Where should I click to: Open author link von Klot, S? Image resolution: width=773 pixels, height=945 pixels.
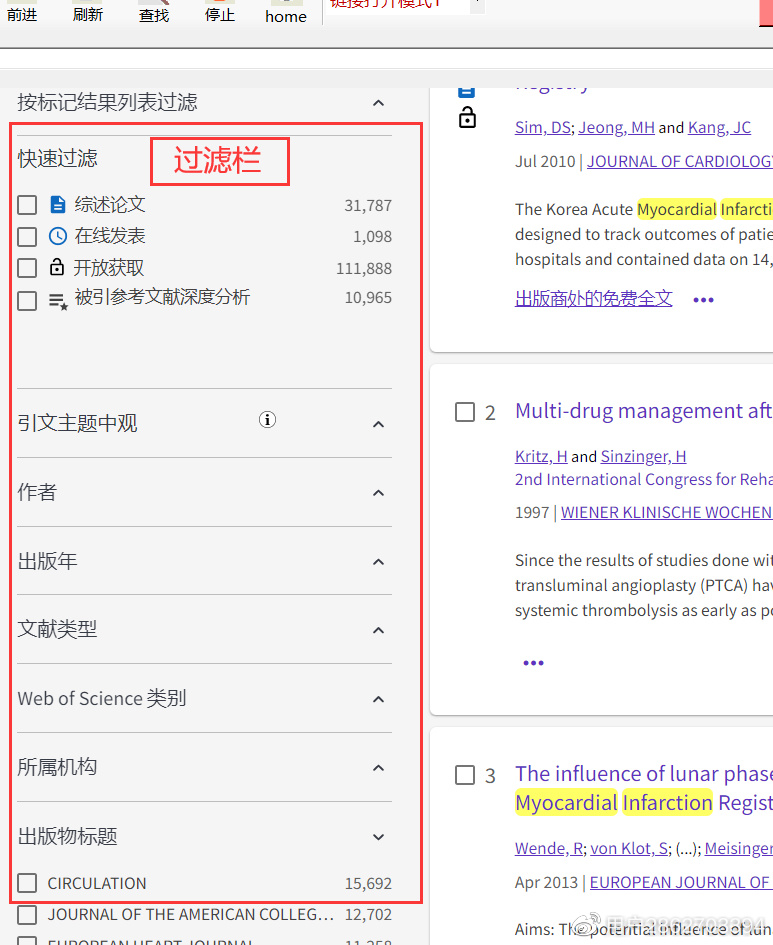[x=629, y=849]
